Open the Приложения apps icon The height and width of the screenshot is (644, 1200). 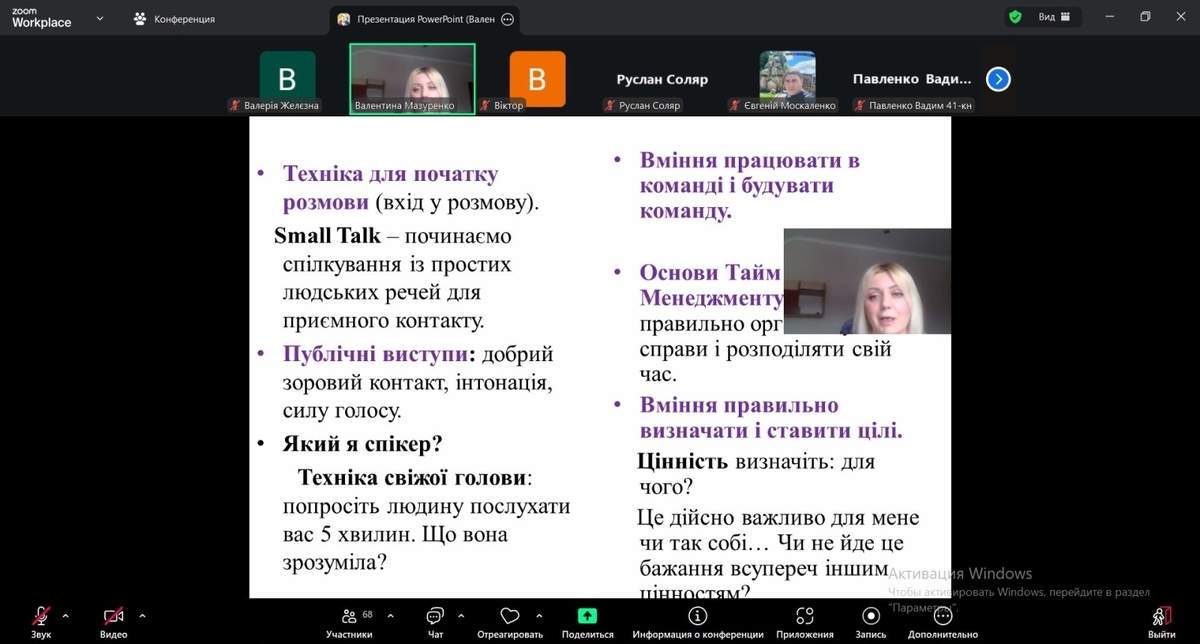pyautogui.click(x=804, y=617)
